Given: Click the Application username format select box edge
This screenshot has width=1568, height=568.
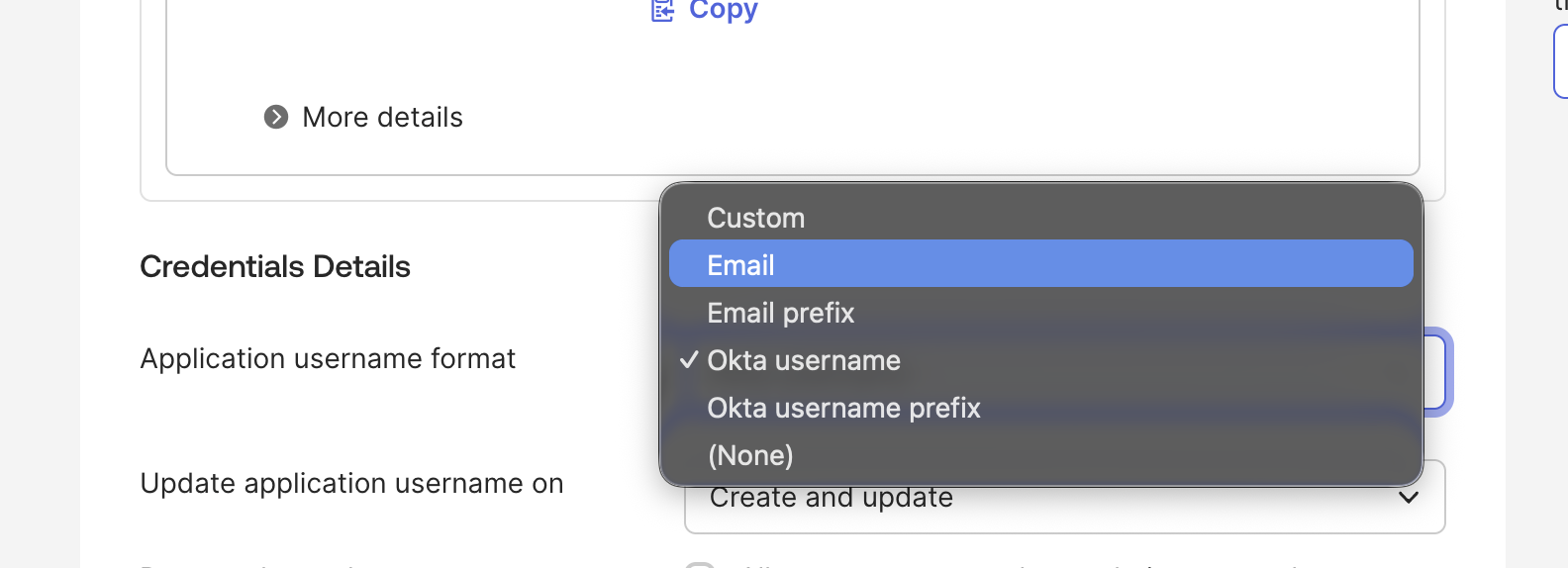Looking at the screenshot, I should [x=1436, y=372].
